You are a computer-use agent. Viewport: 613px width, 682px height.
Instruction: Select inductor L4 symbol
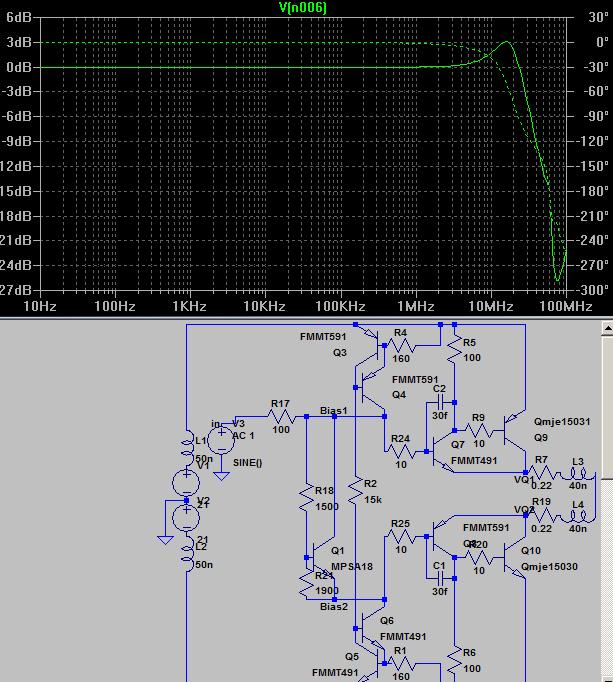point(579,516)
